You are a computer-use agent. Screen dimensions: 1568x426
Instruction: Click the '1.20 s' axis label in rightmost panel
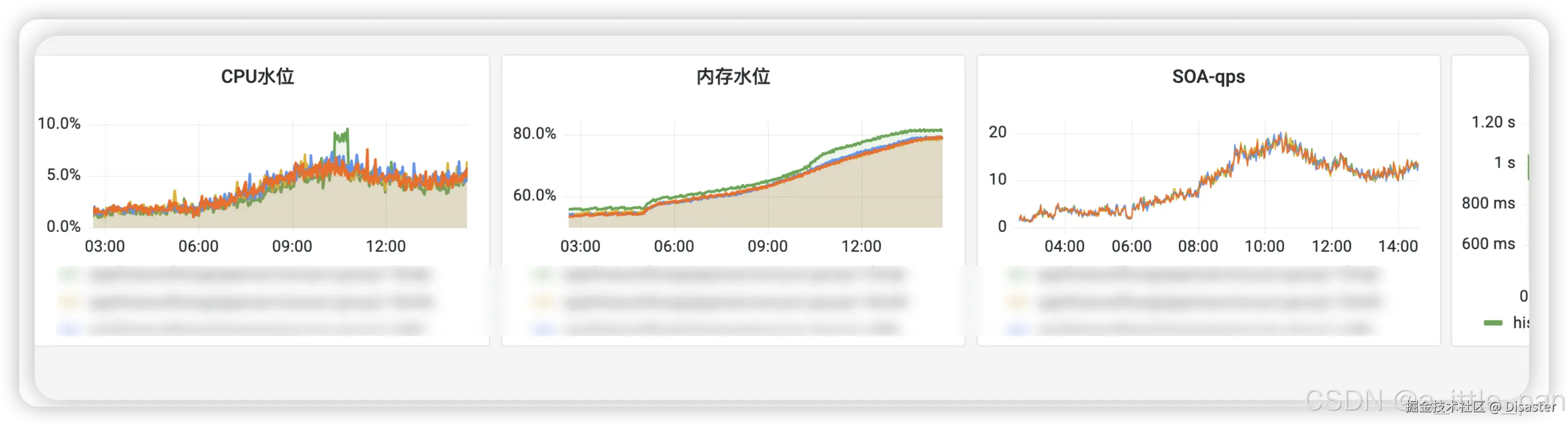pyautogui.click(x=1493, y=122)
